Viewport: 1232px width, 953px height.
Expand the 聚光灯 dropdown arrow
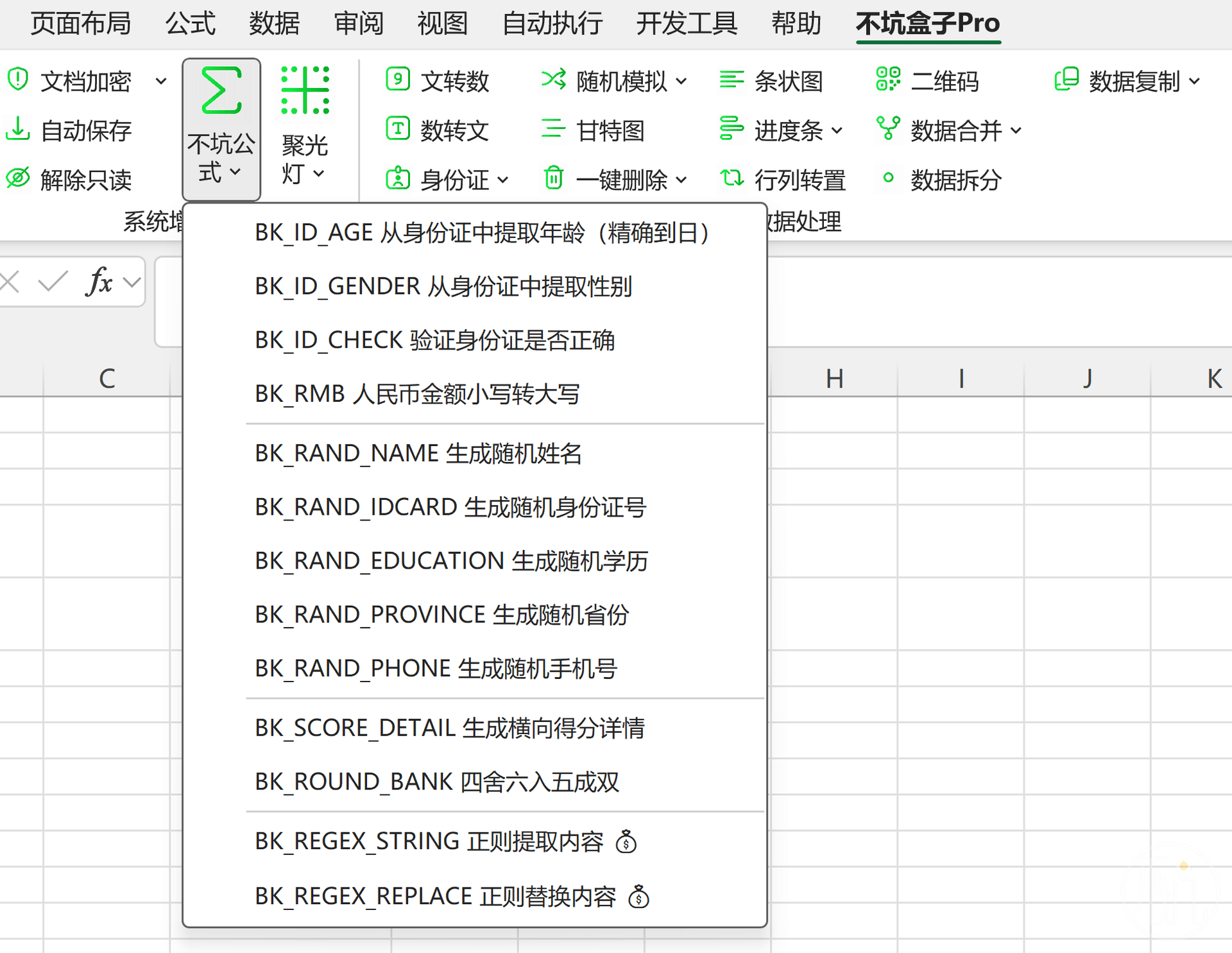pyautogui.click(x=319, y=174)
